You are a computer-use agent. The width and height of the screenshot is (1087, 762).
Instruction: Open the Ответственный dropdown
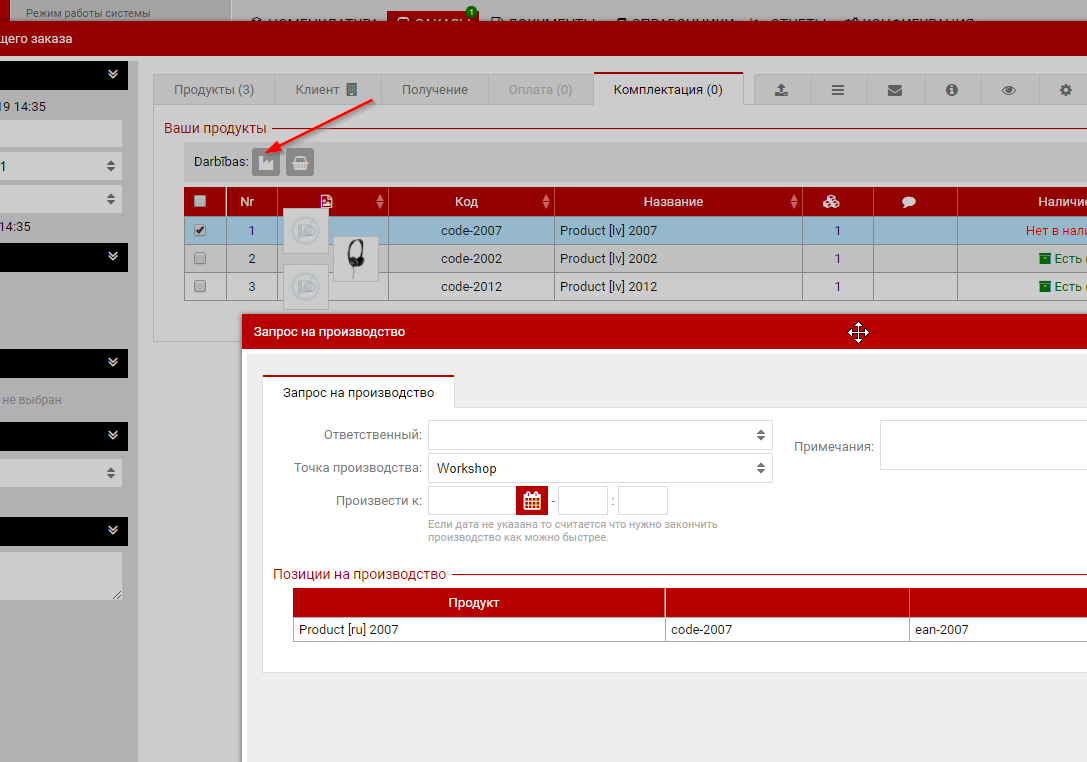click(x=600, y=435)
